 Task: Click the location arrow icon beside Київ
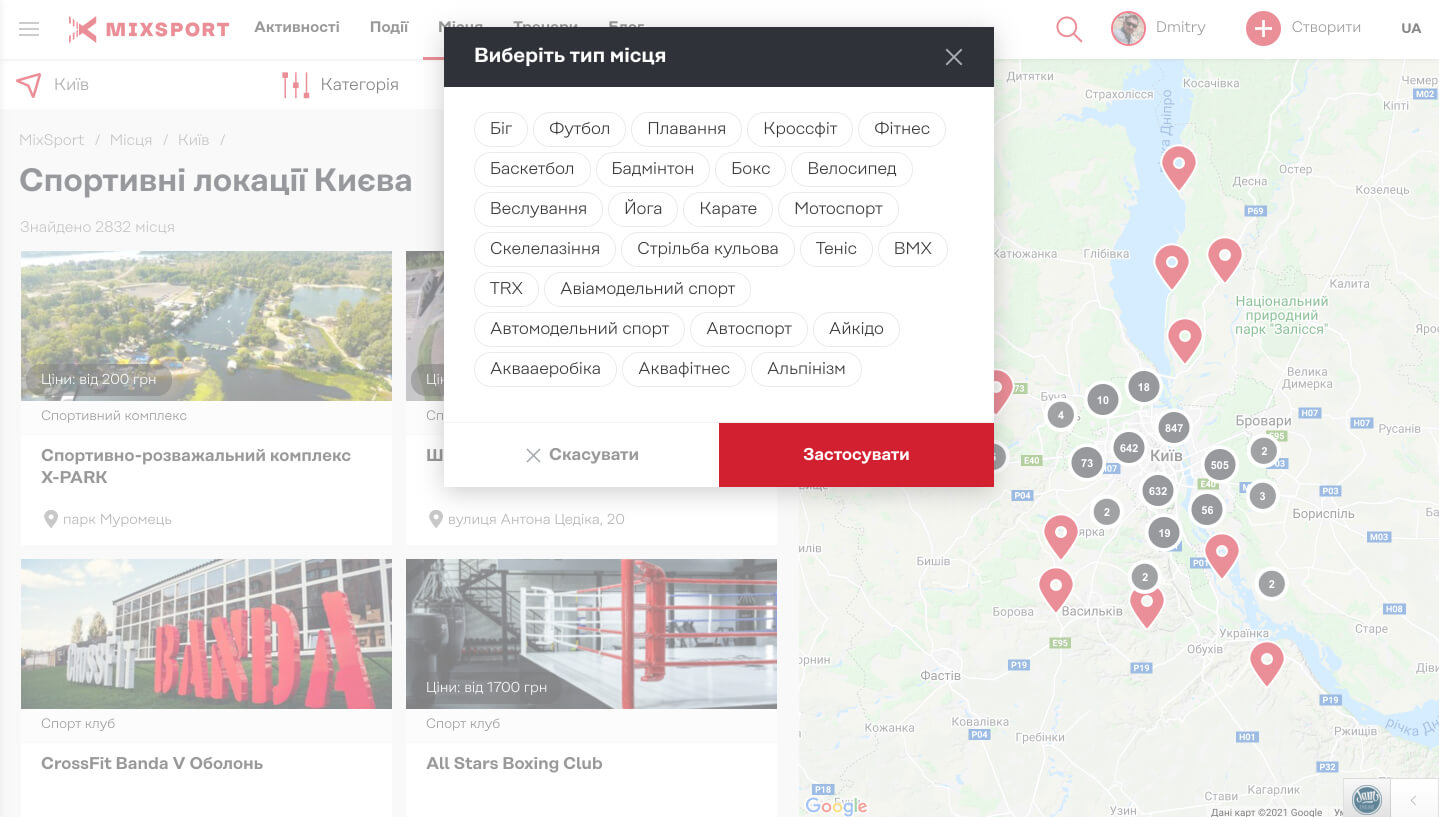tap(29, 85)
